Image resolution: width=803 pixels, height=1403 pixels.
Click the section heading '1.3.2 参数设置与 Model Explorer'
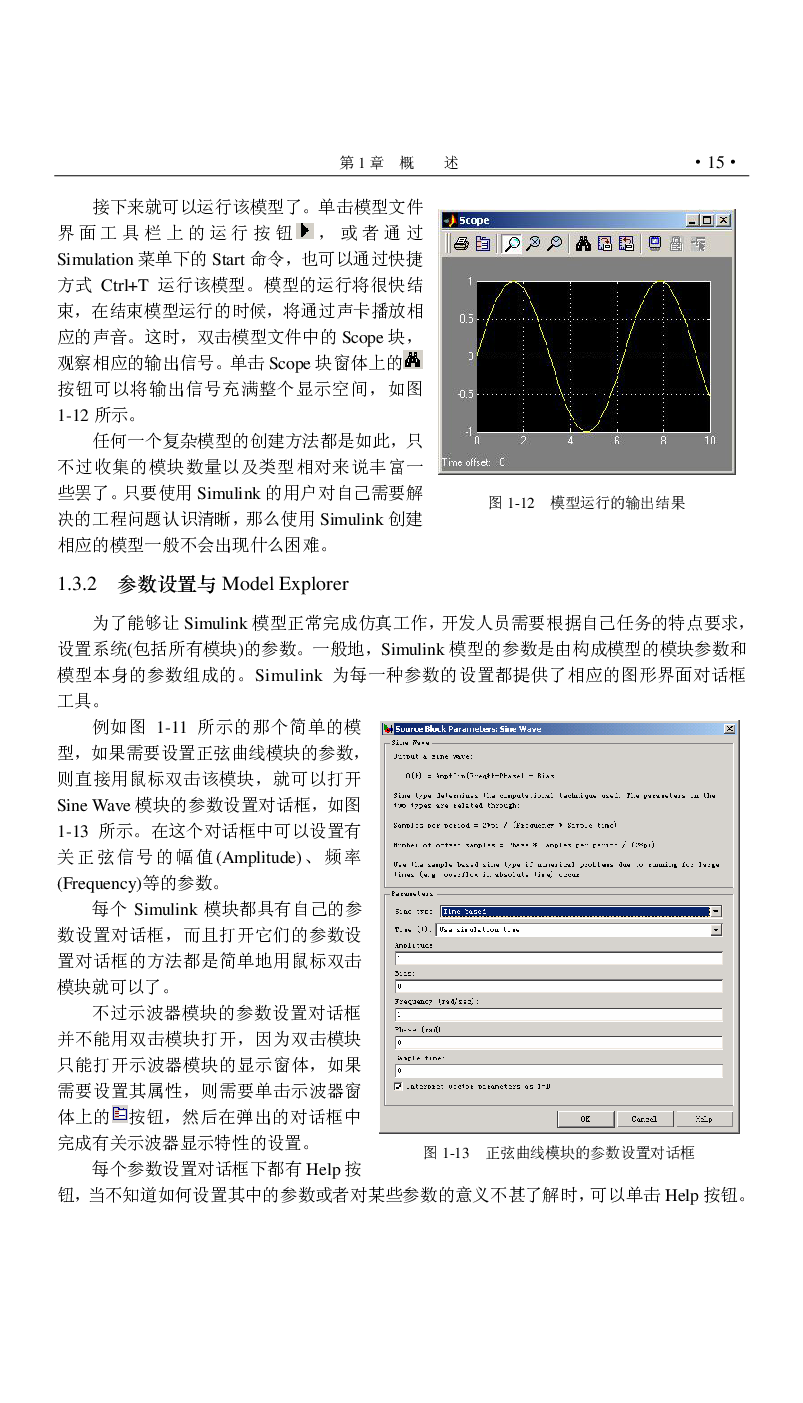click(204, 584)
